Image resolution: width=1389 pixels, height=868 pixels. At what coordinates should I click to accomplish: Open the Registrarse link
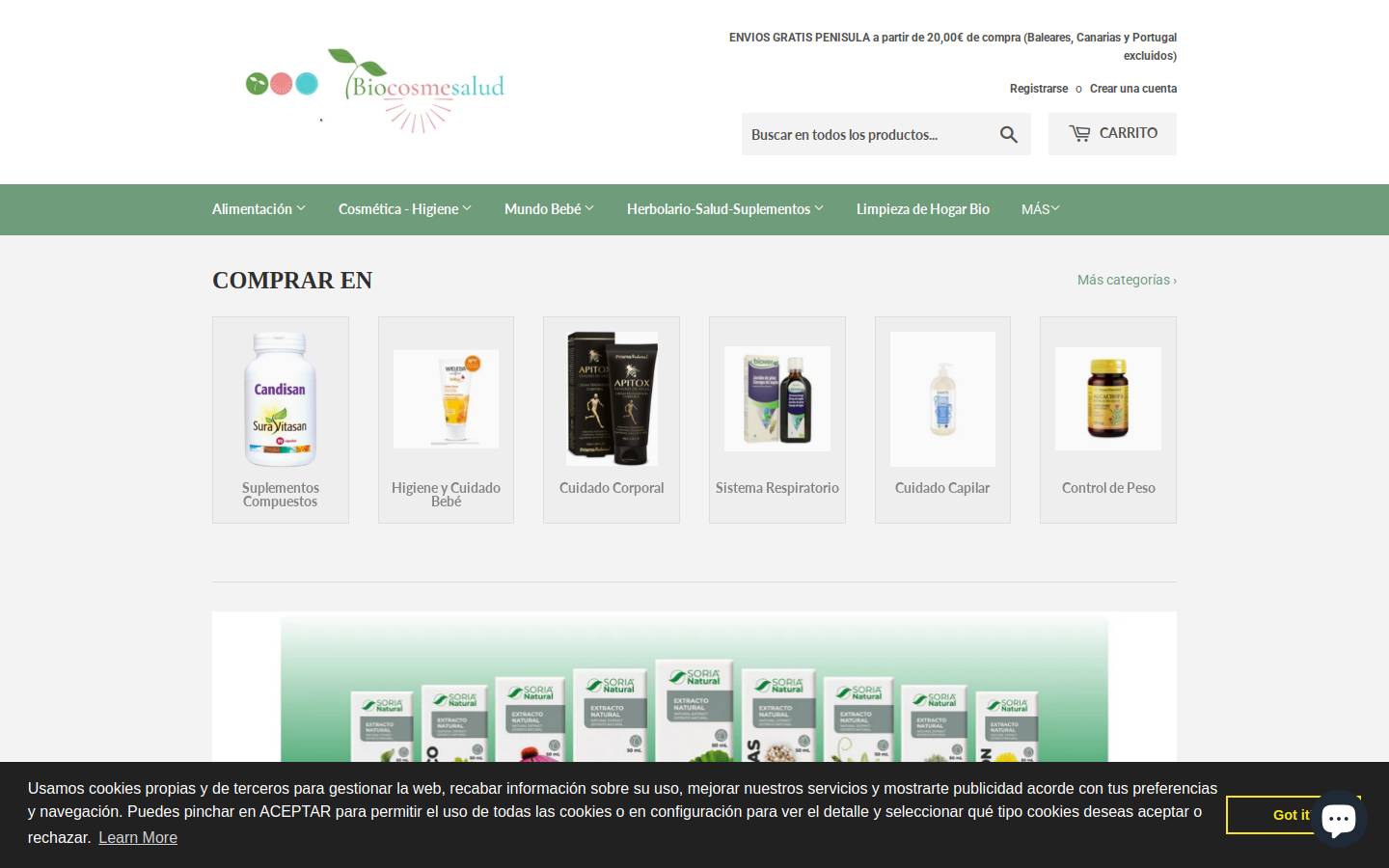coord(1039,89)
